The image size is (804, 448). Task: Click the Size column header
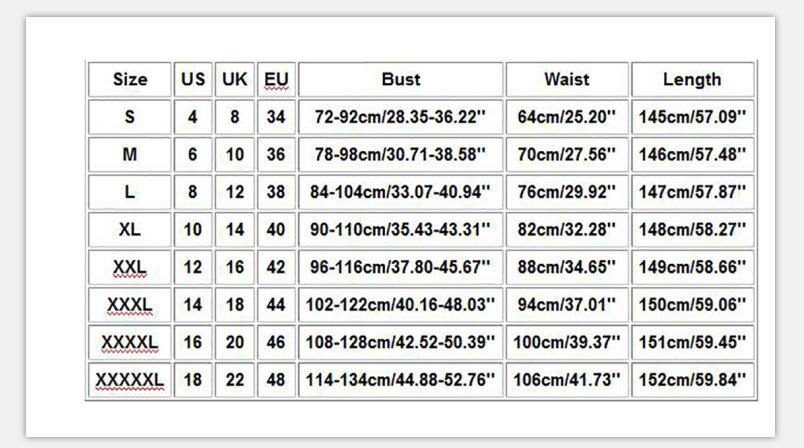(130, 79)
